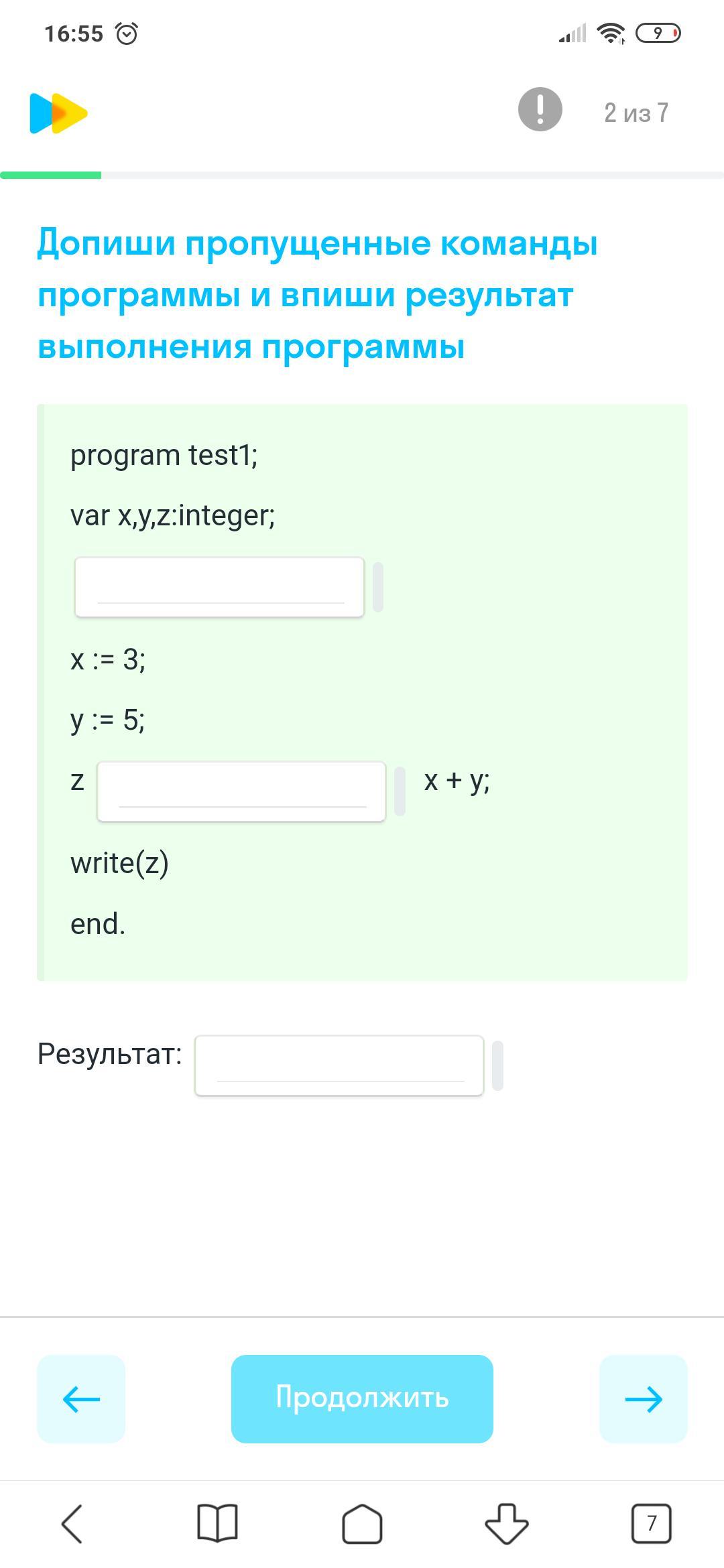Open the downloads arrow icon
Viewport: 724px width, 1568px height.
(507, 1523)
